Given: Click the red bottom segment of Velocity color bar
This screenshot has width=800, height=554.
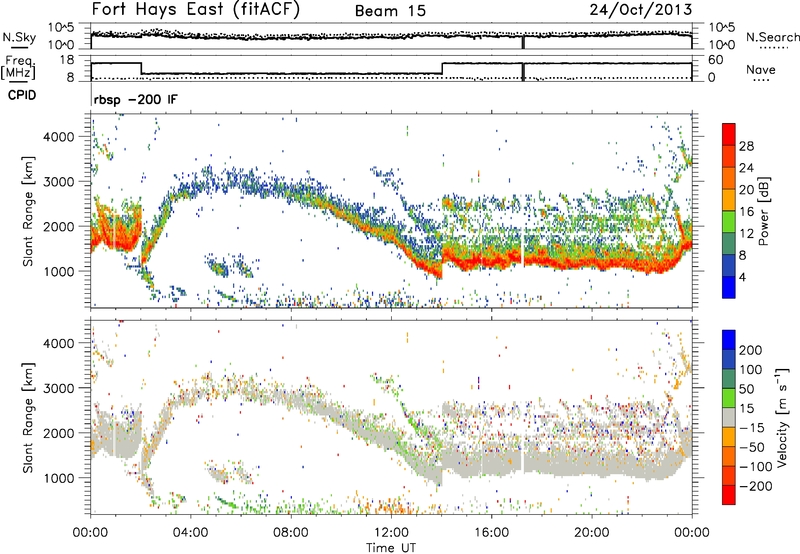Looking at the screenshot, I should tap(729, 495).
